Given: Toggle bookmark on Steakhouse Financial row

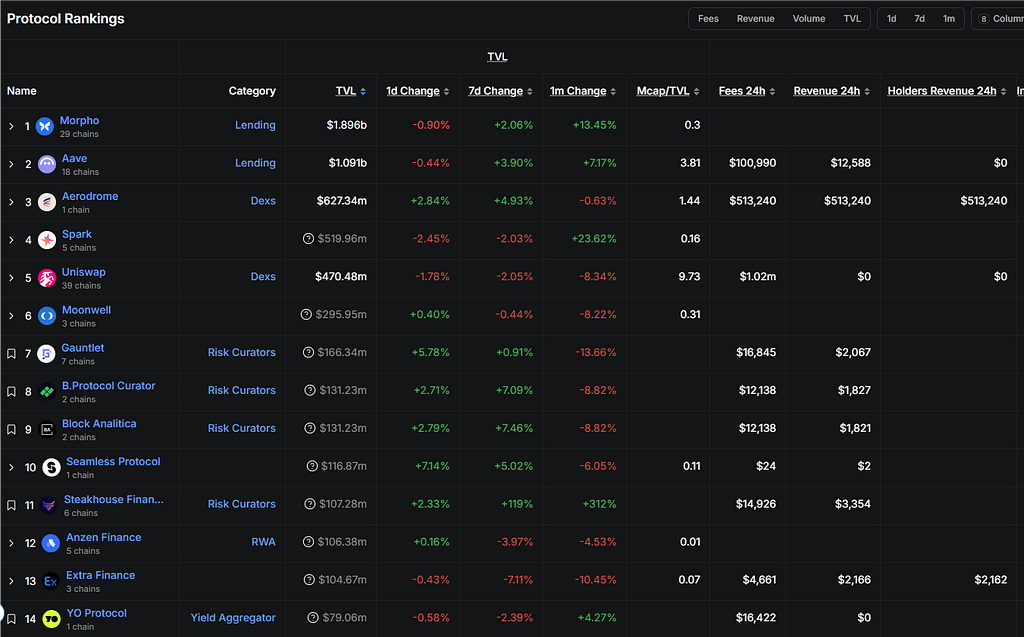Looking at the screenshot, I should 11,505.
